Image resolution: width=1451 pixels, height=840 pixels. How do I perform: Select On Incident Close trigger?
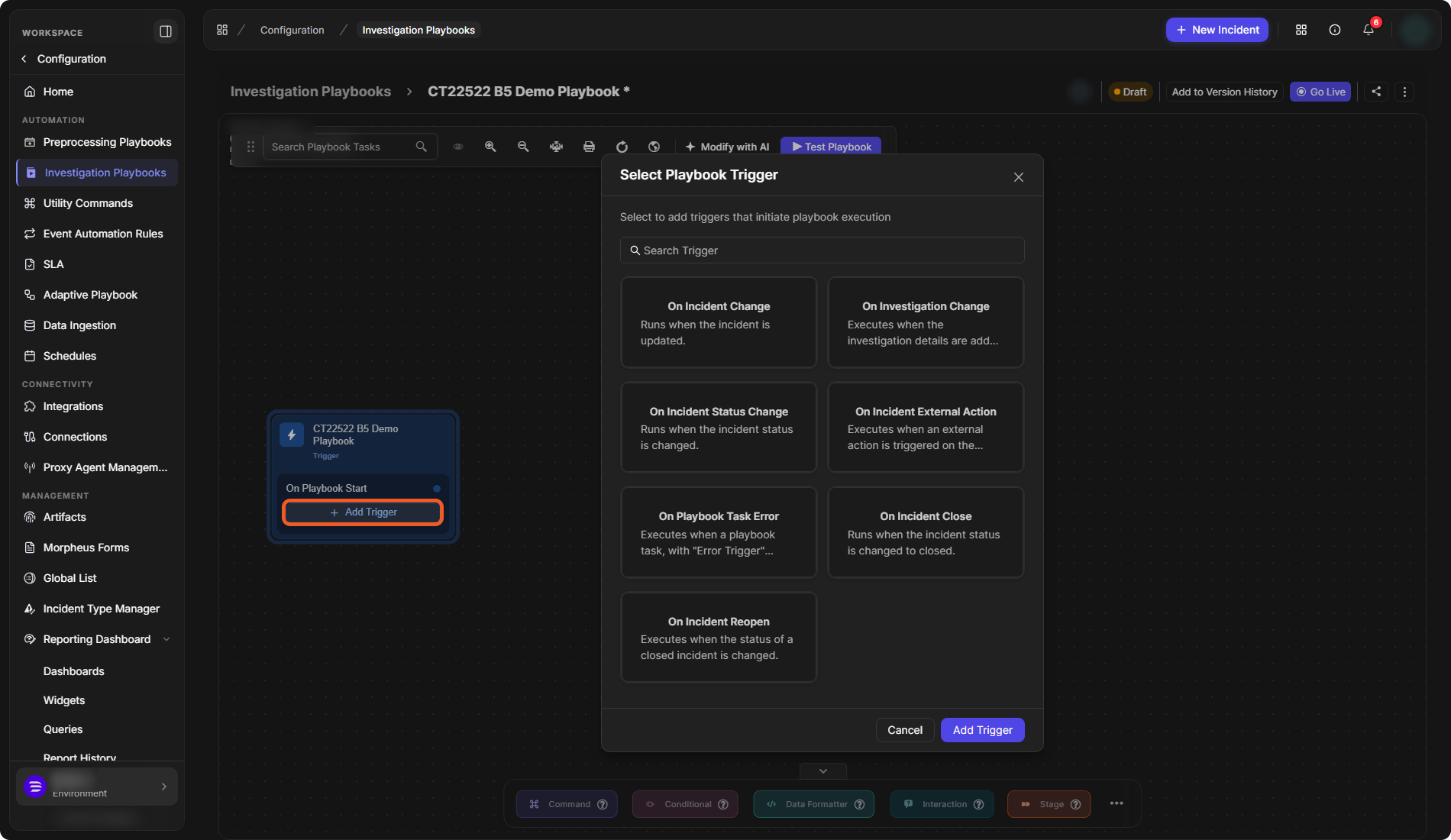point(926,533)
